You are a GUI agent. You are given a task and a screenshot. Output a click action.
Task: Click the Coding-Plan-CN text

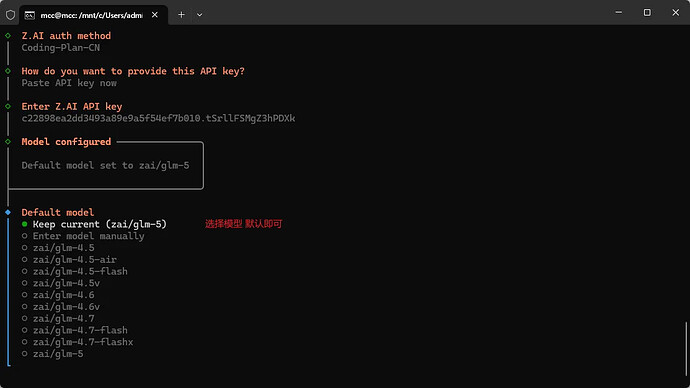coord(61,48)
